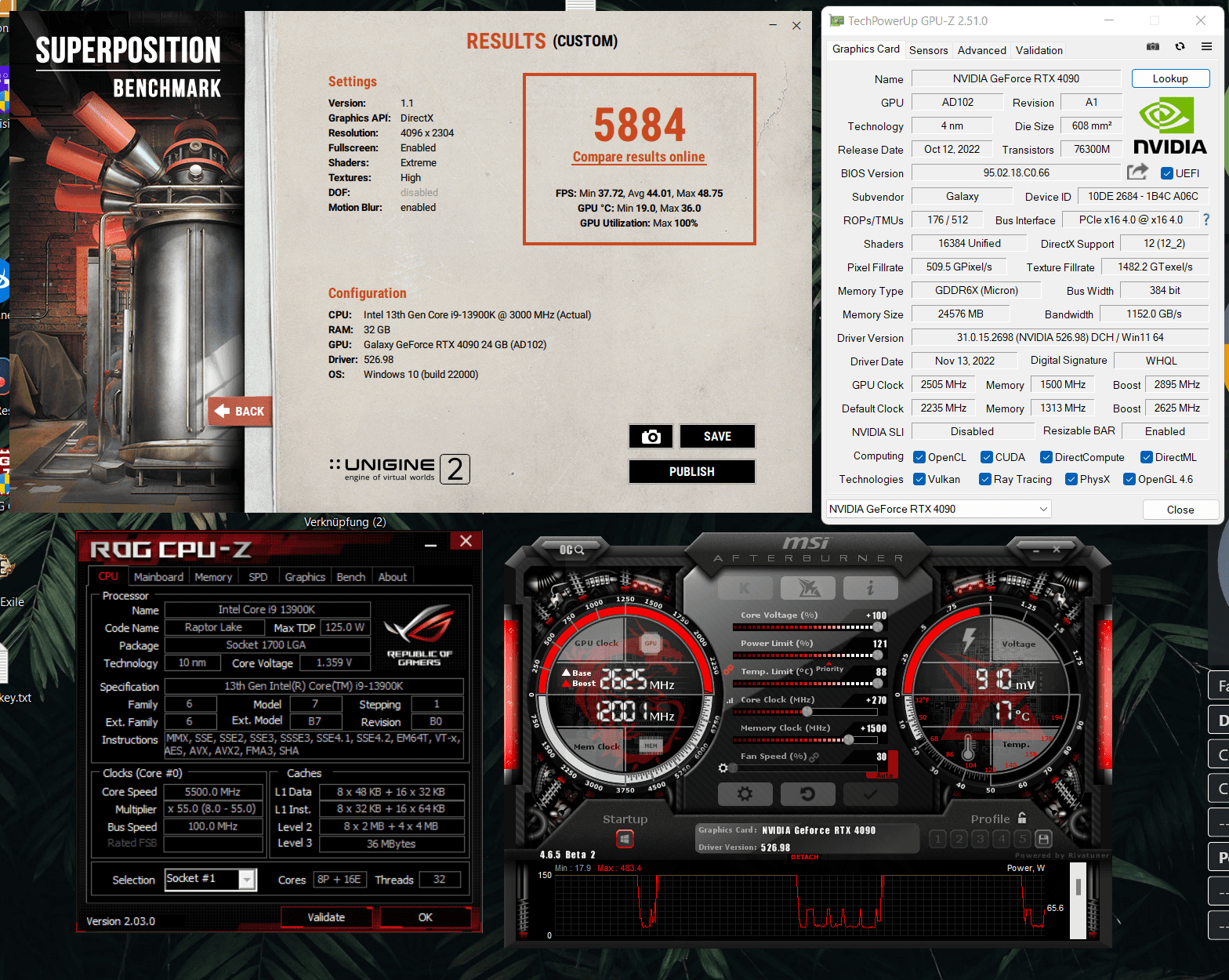The image size is (1229, 980).
Task: Click the NVIDIA logo in GPU-Z
Action: (1169, 125)
